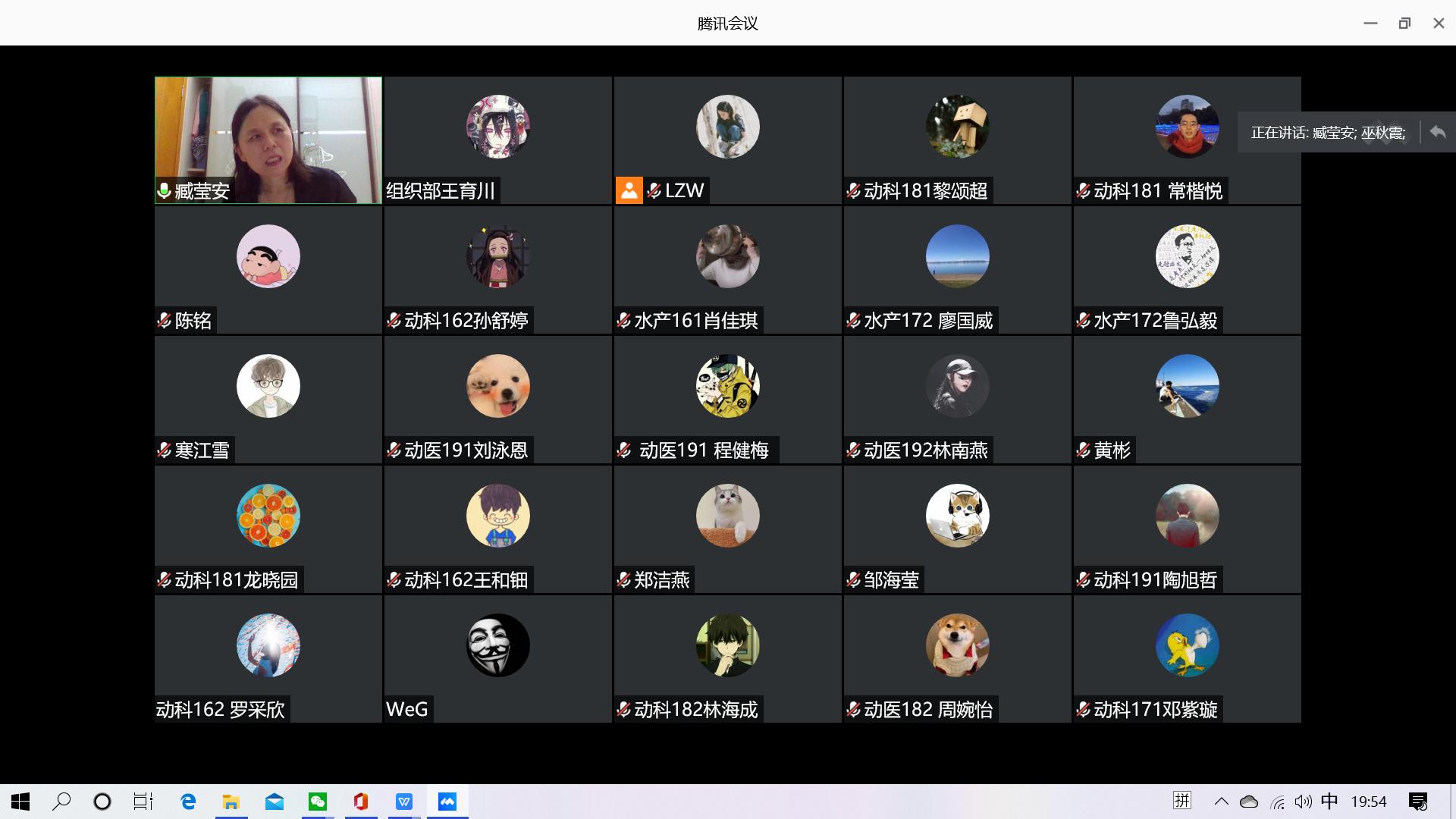
Task: Expand hidden system tray icons
Action: coord(1221,802)
